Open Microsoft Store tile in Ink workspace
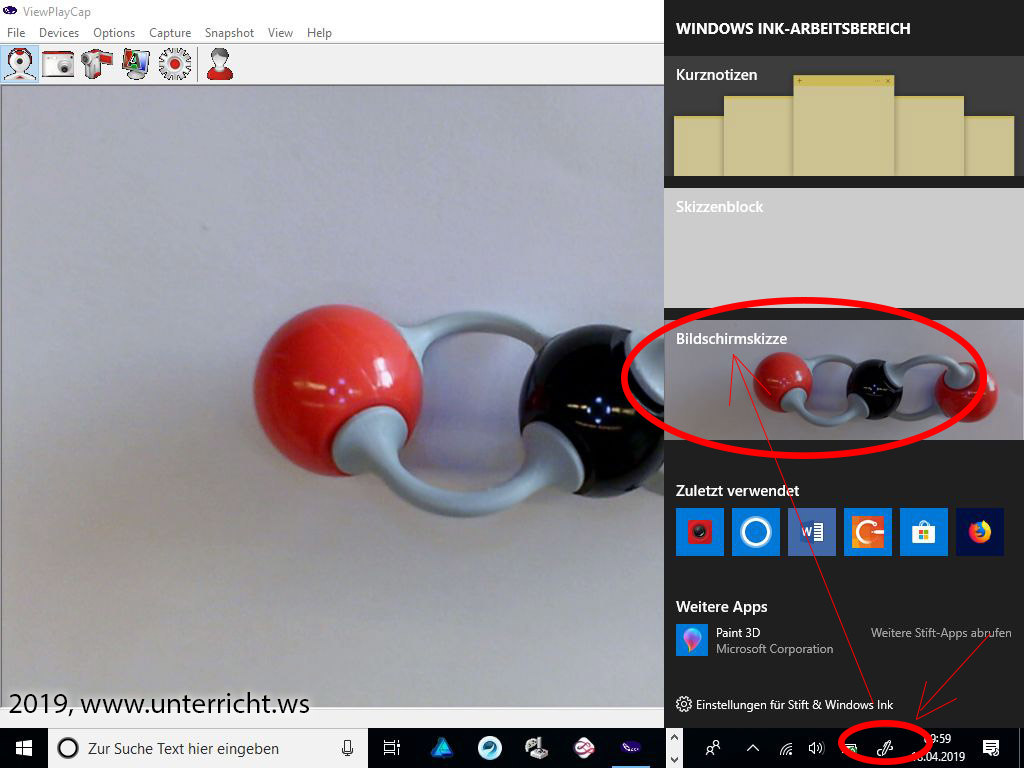1024x768 pixels. (x=923, y=532)
